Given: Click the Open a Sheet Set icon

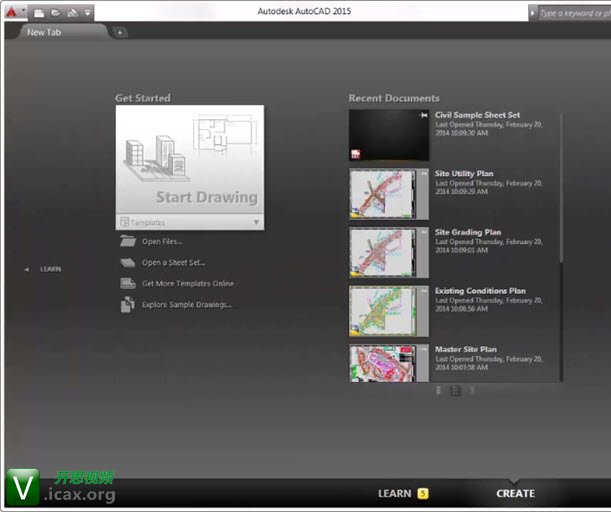Looking at the screenshot, I should pyautogui.click(x=127, y=262).
